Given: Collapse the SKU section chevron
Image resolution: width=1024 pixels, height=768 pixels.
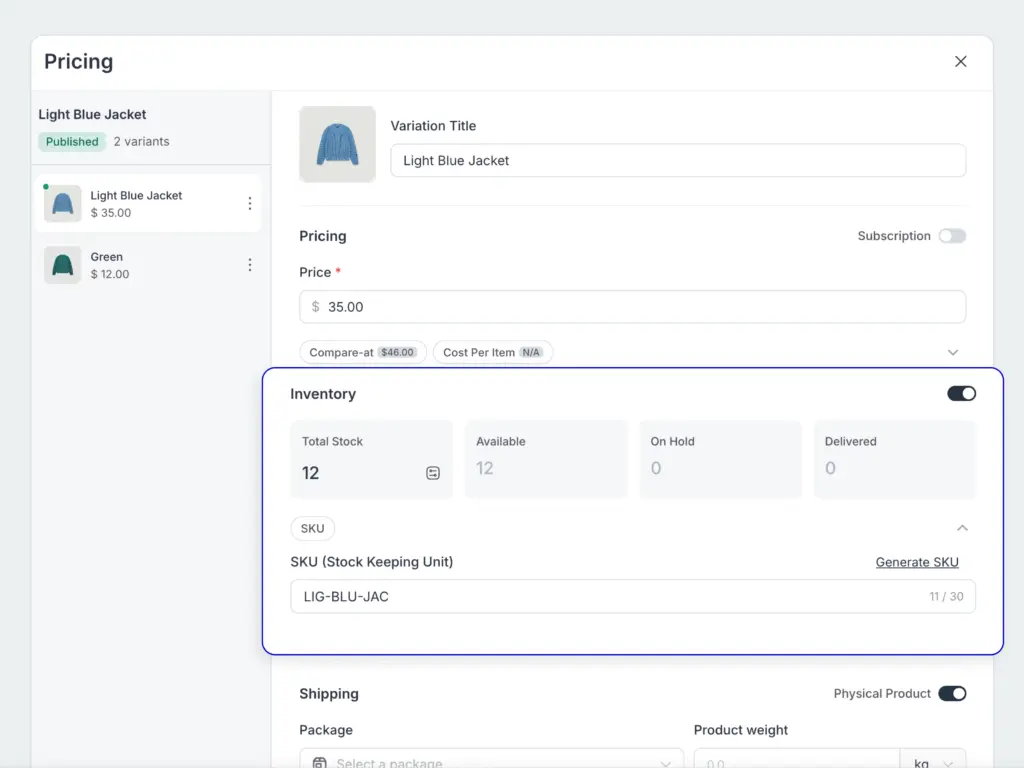Looking at the screenshot, I should 962,528.
